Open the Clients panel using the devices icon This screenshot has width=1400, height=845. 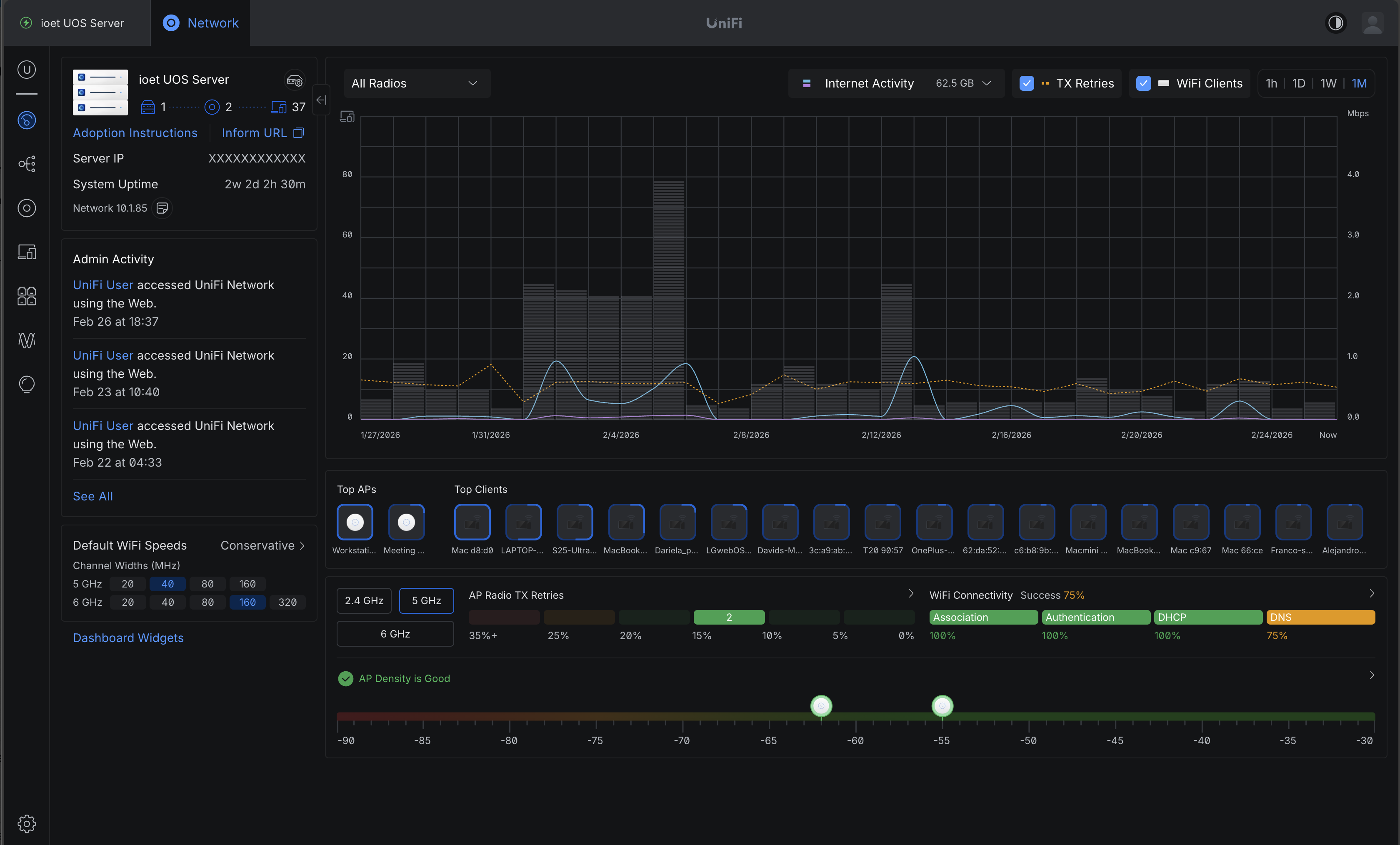pos(27,252)
